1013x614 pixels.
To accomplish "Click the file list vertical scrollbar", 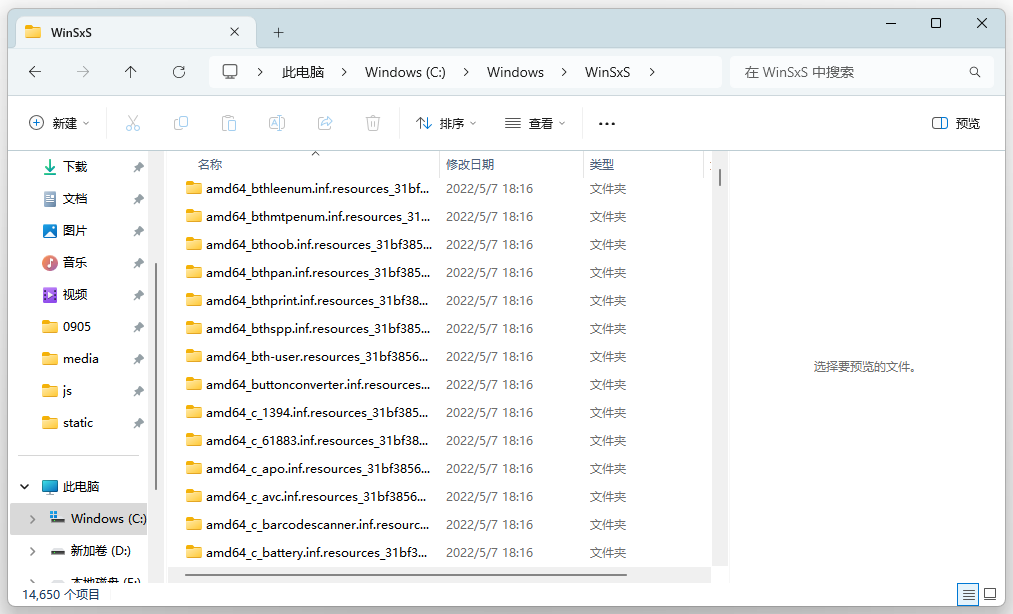I will (720, 178).
